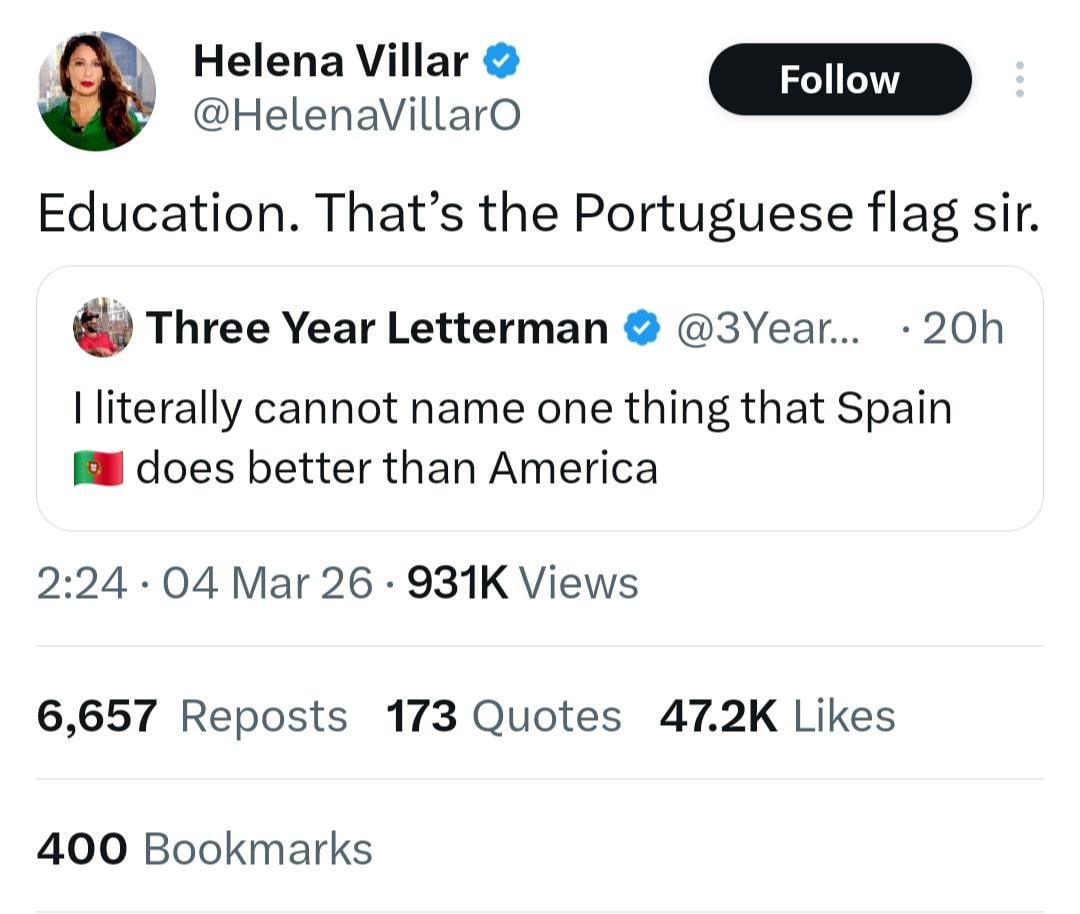The width and height of the screenshot is (1080, 914).
Task: Click the 400 Bookmarks count
Action: (204, 849)
